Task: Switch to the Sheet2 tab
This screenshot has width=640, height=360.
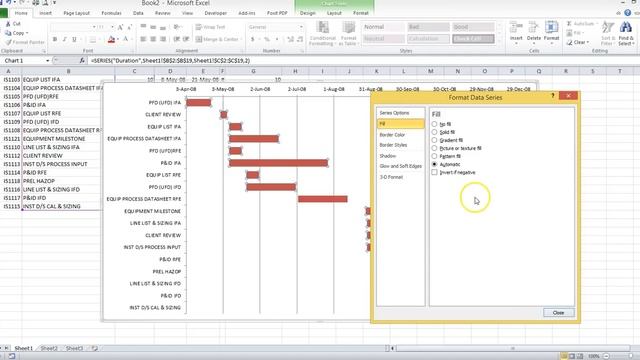Action: pyautogui.click(x=49, y=348)
